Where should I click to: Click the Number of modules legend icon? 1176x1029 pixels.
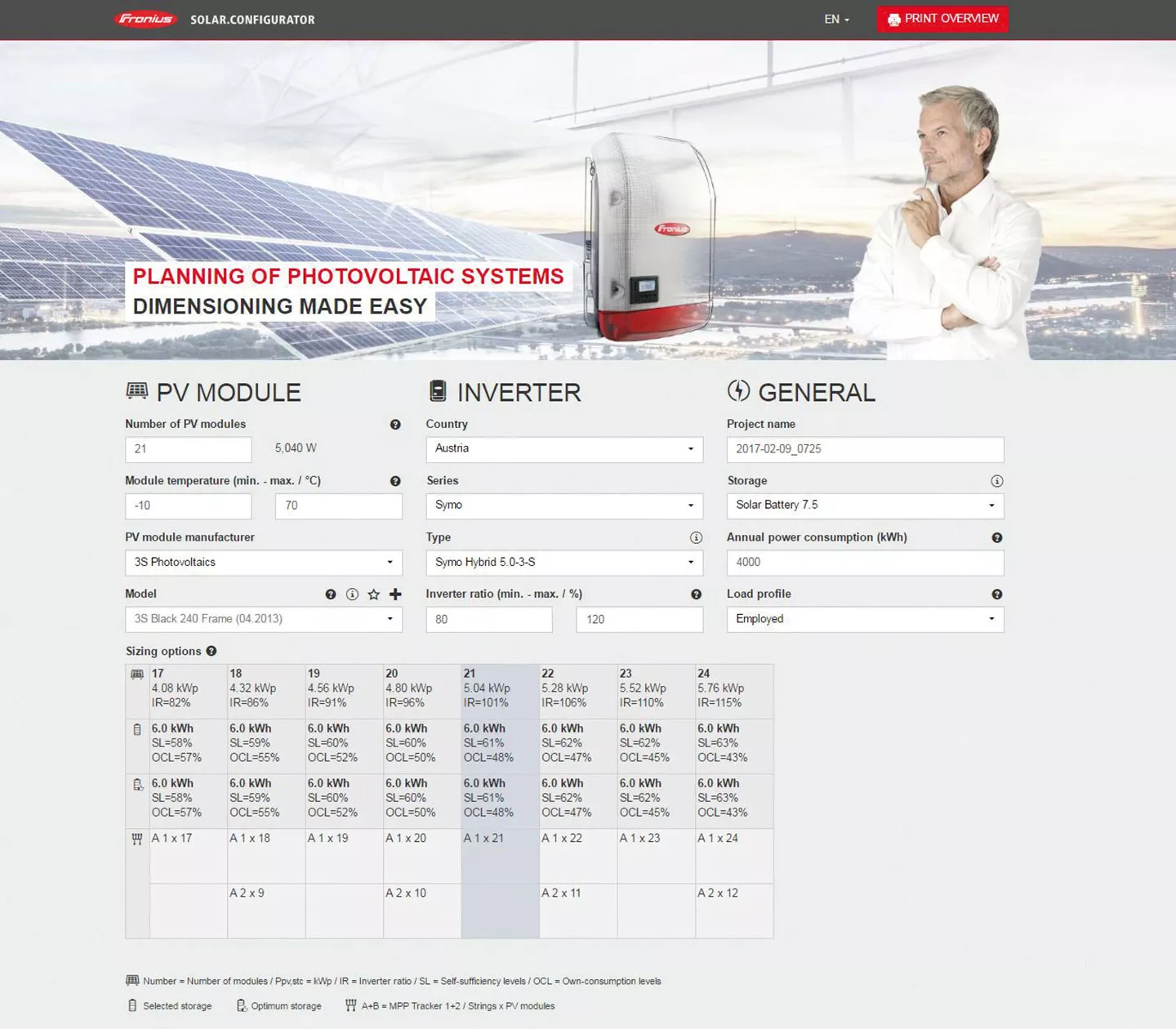point(132,980)
